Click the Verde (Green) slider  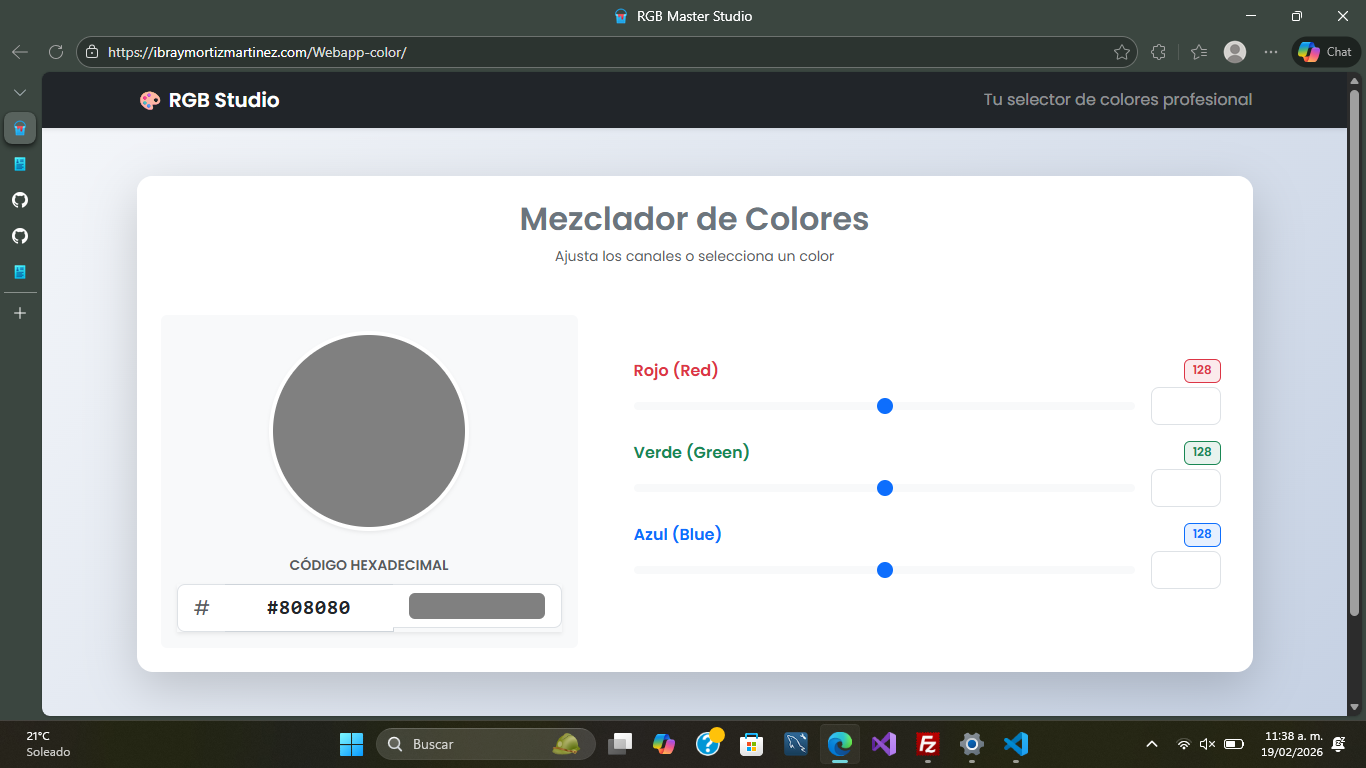(884, 488)
